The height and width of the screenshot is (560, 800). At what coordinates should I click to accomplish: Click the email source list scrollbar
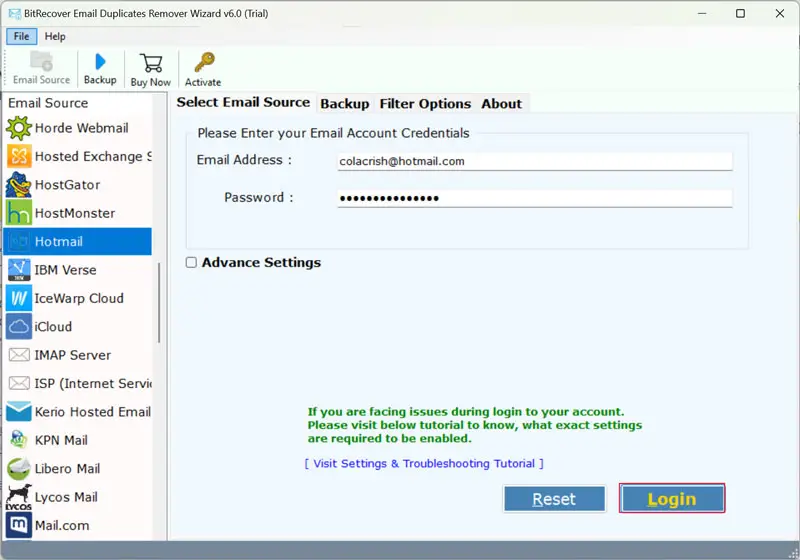[159, 303]
